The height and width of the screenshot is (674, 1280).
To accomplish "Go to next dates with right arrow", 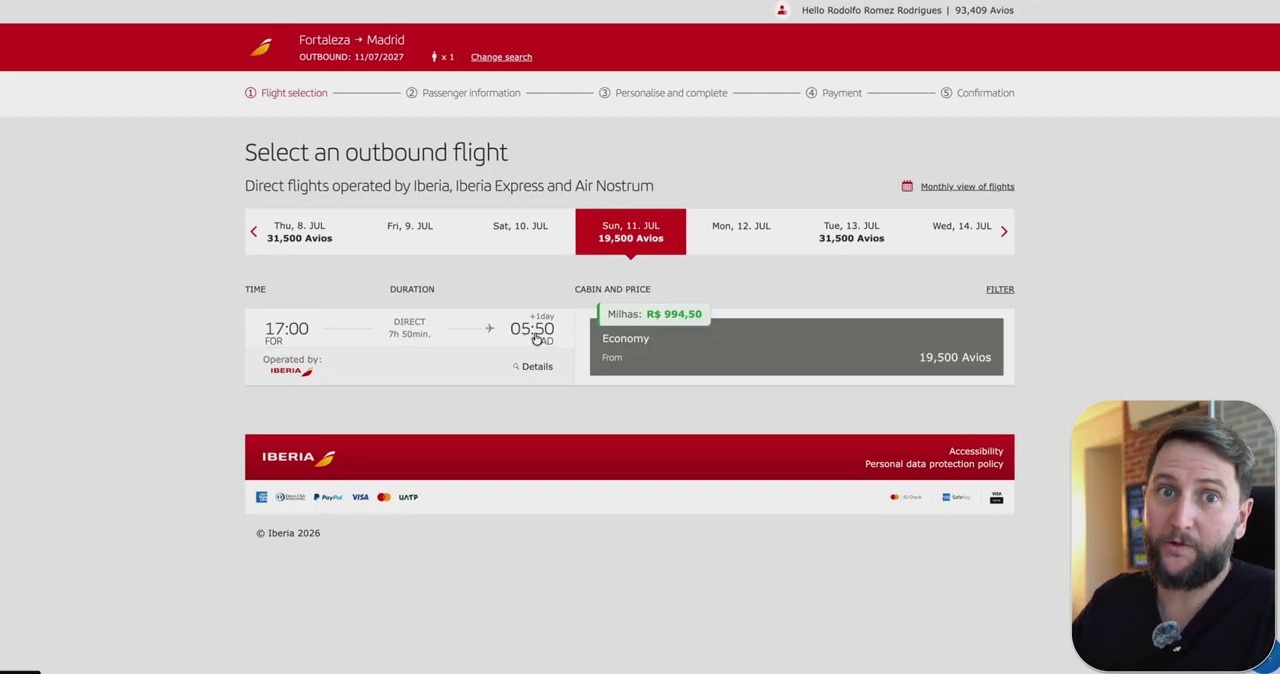I will (1004, 231).
